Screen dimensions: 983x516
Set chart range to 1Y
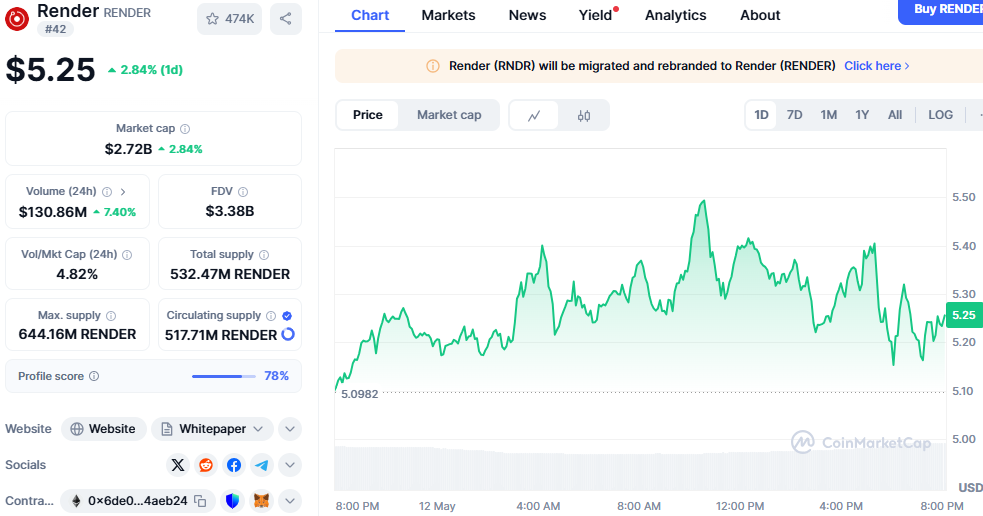click(862, 115)
